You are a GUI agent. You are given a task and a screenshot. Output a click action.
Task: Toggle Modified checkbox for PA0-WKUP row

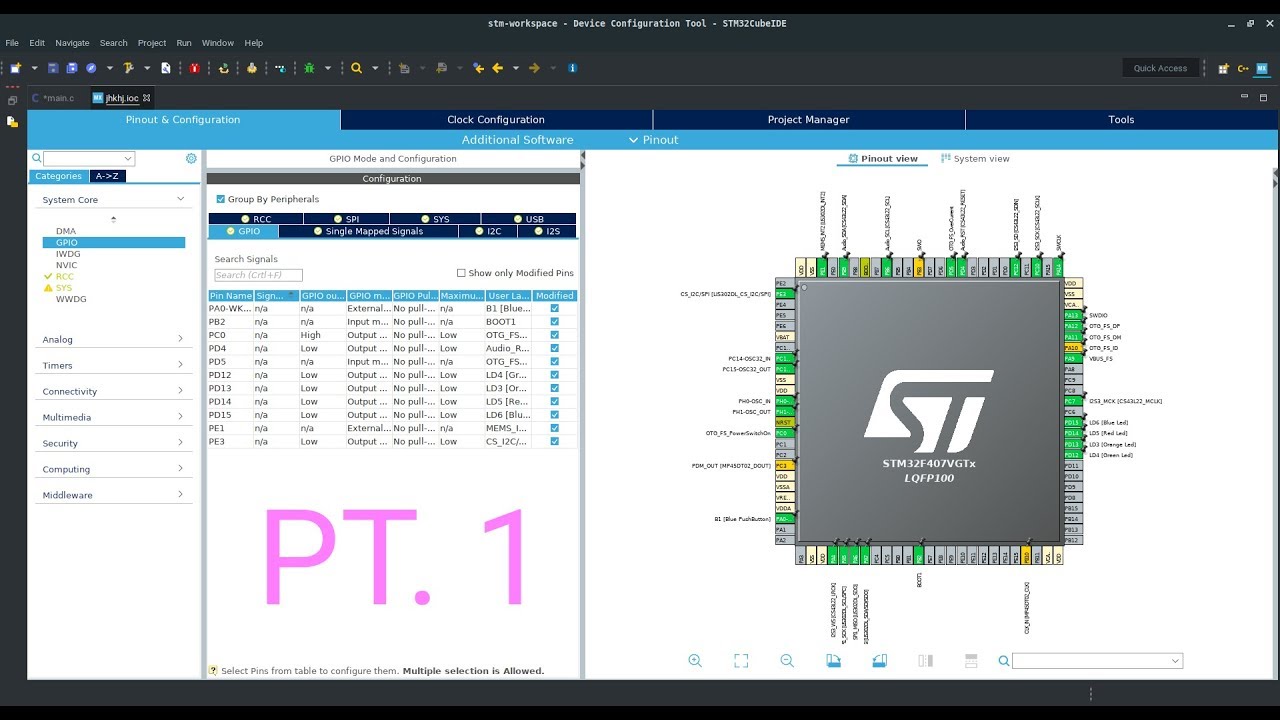point(555,309)
